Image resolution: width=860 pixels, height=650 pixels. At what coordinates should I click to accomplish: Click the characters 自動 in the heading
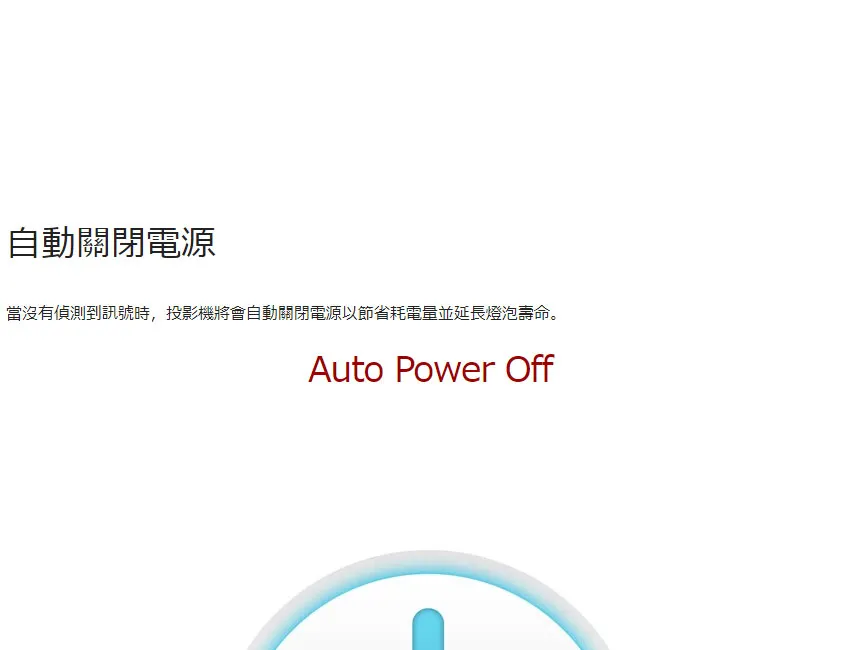42,242
